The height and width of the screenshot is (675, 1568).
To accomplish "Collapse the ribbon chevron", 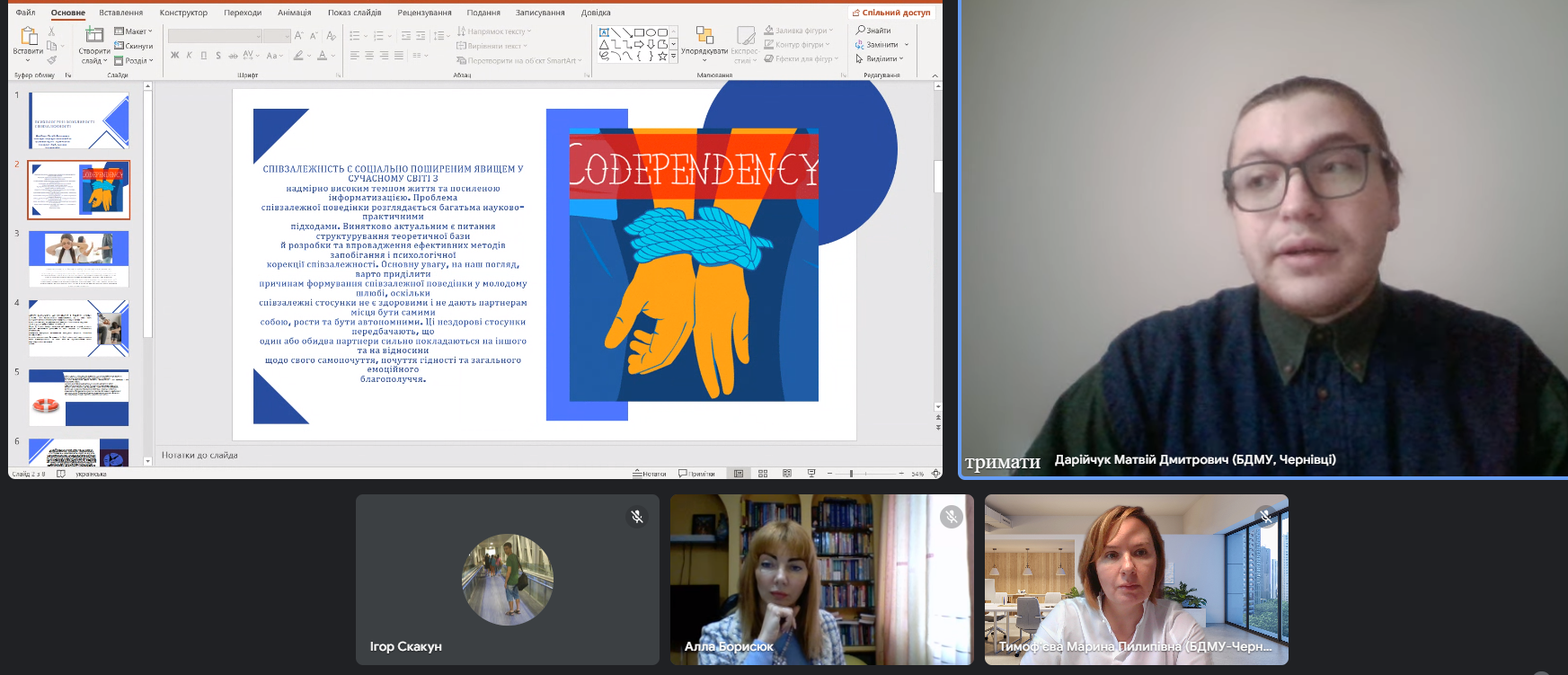I will [935, 75].
